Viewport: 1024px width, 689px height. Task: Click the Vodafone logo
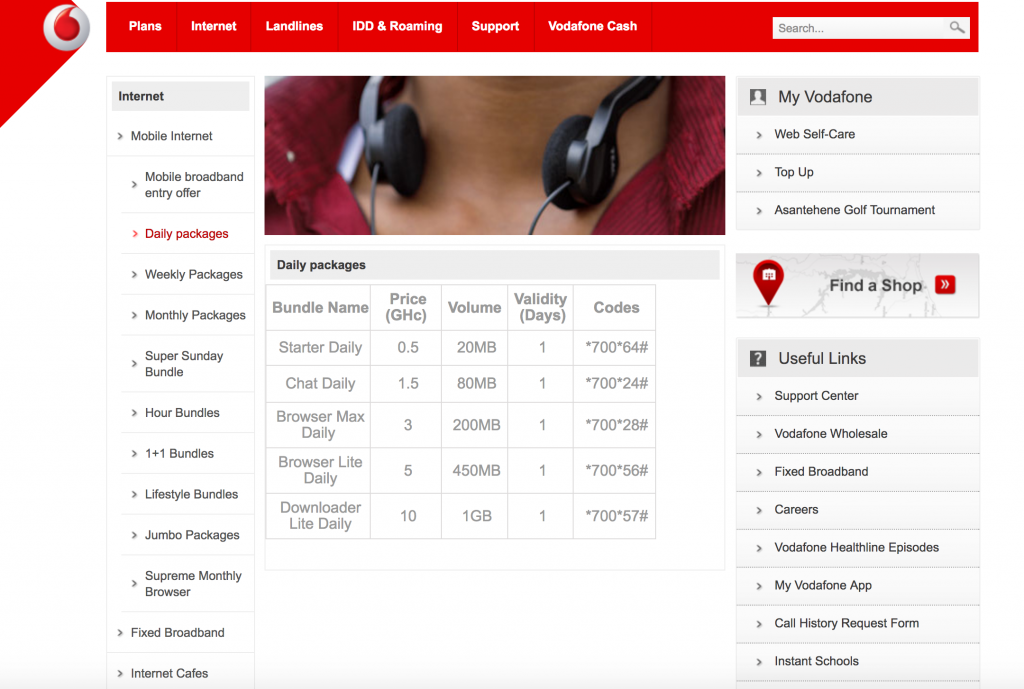[x=66, y=27]
